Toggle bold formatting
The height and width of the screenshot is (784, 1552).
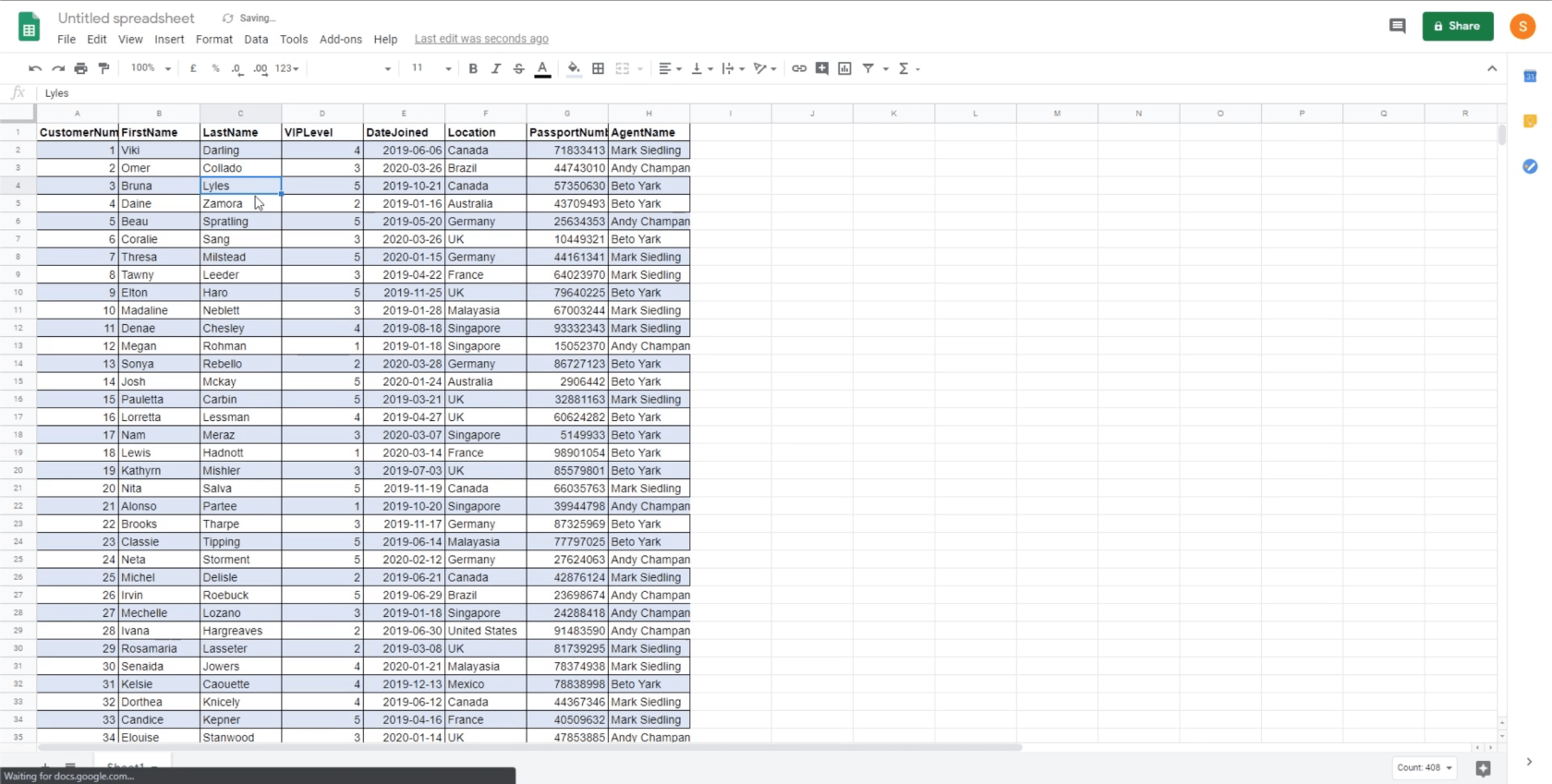473,68
